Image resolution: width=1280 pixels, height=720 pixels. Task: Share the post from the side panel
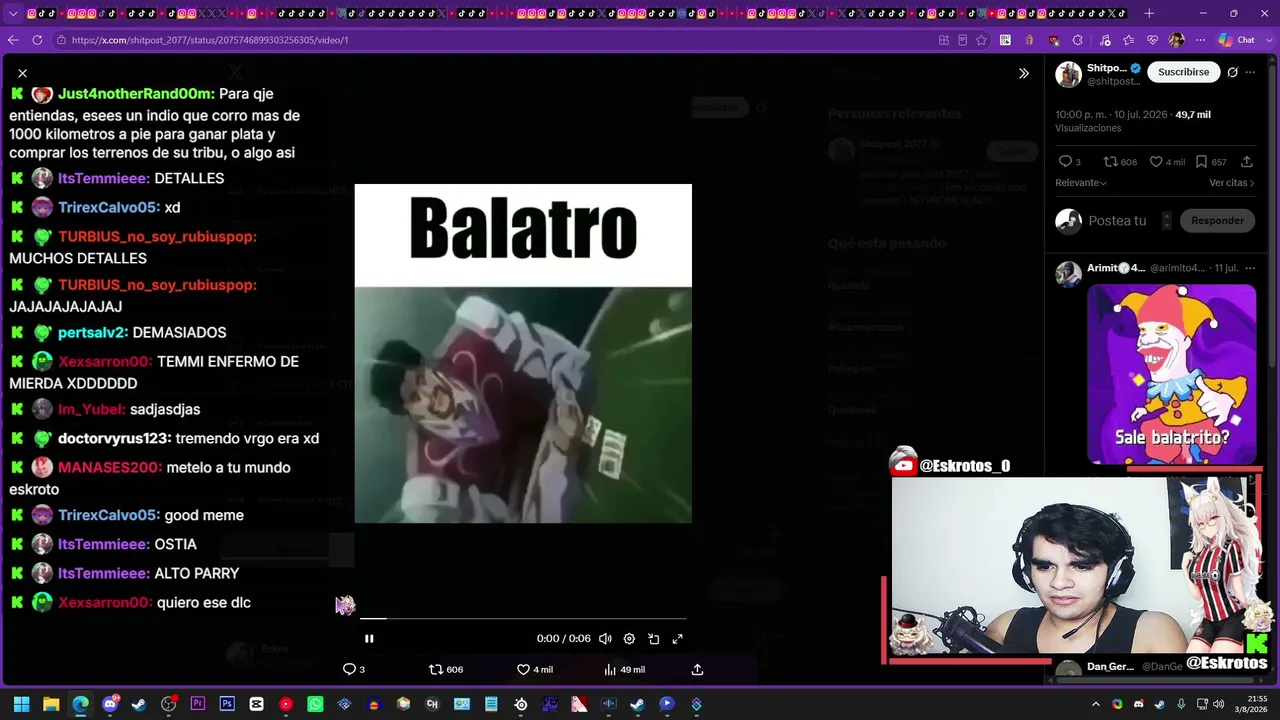tap(1247, 162)
